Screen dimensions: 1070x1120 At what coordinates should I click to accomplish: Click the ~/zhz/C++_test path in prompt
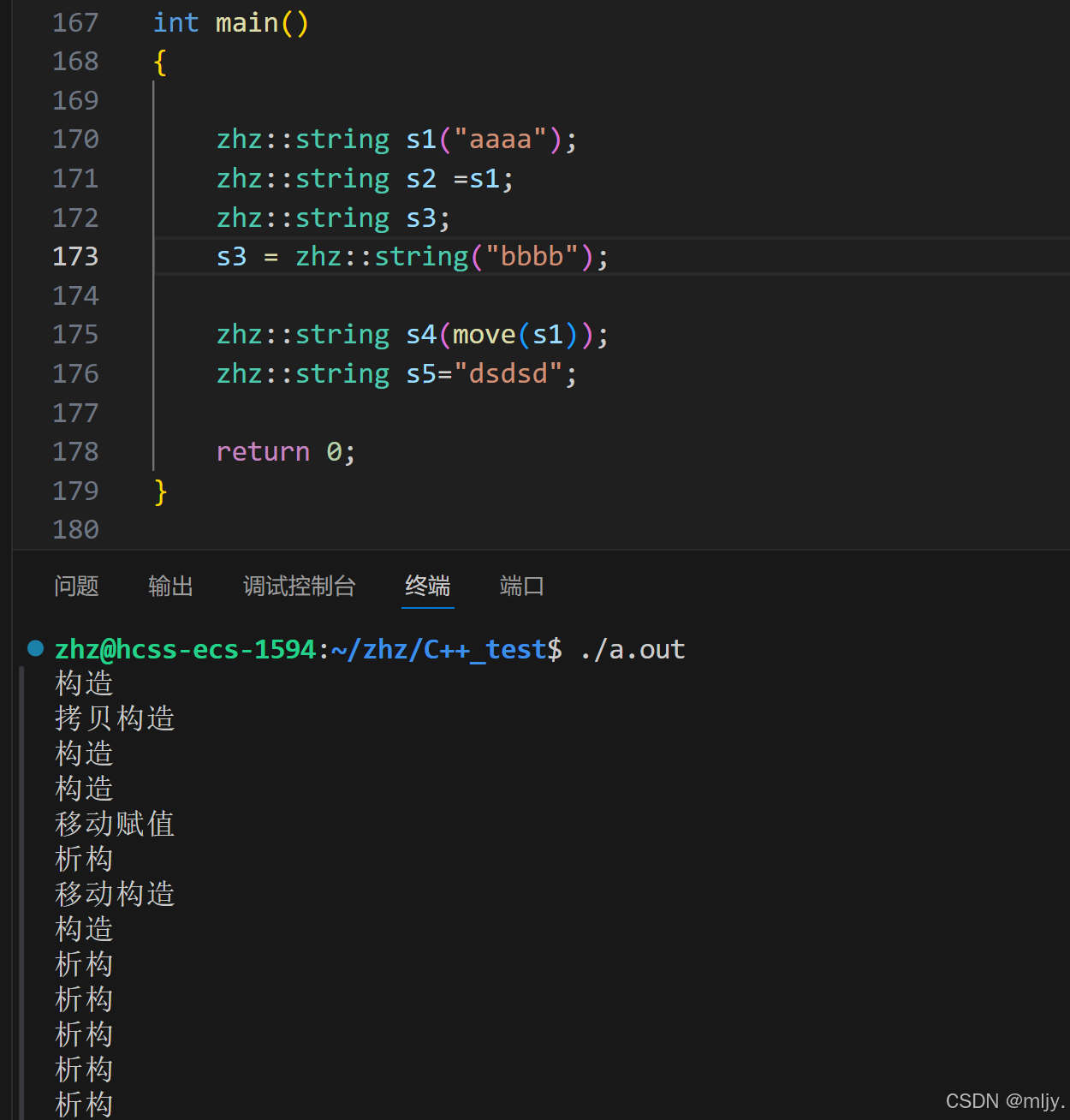pyautogui.click(x=439, y=650)
